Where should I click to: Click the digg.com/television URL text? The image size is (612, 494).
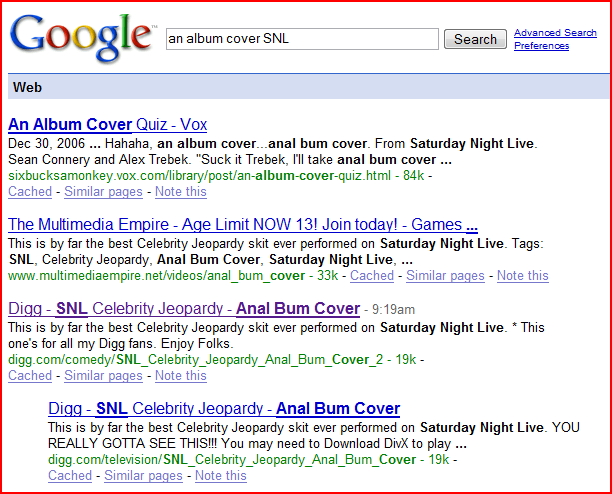(x=232, y=459)
